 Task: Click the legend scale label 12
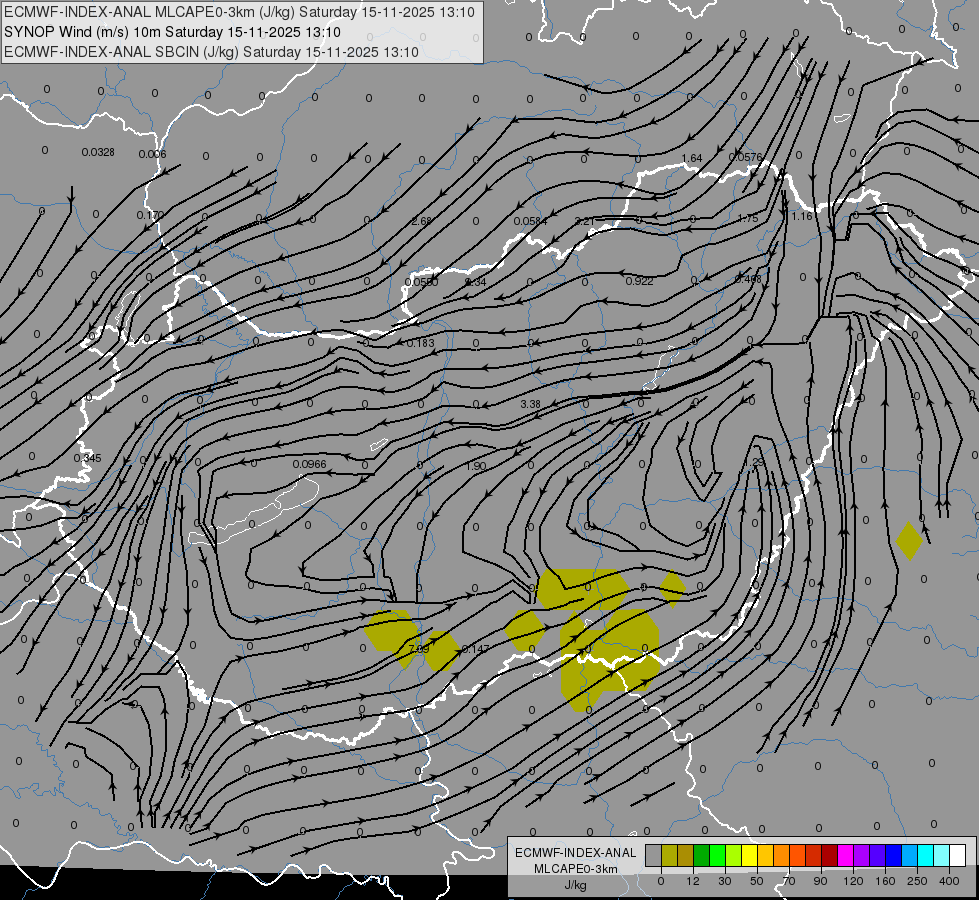point(693,881)
